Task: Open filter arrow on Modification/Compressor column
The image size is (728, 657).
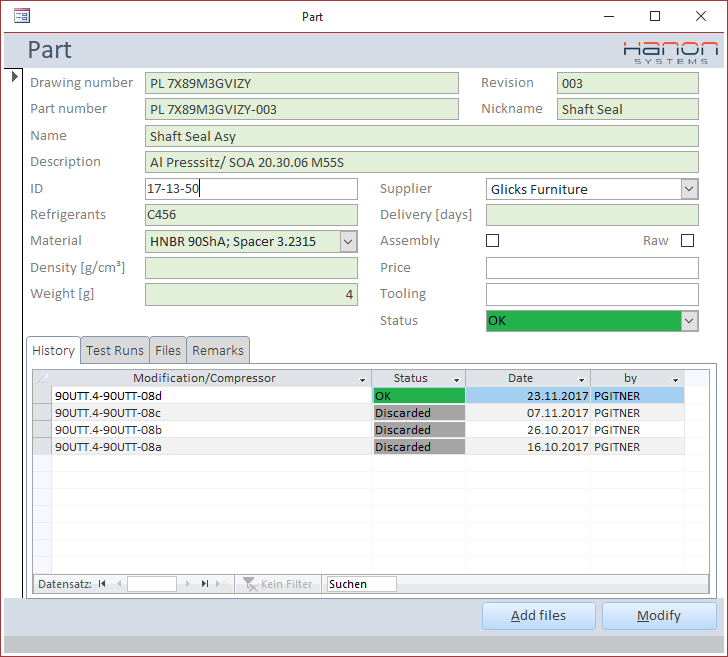Action: click(362, 380)
